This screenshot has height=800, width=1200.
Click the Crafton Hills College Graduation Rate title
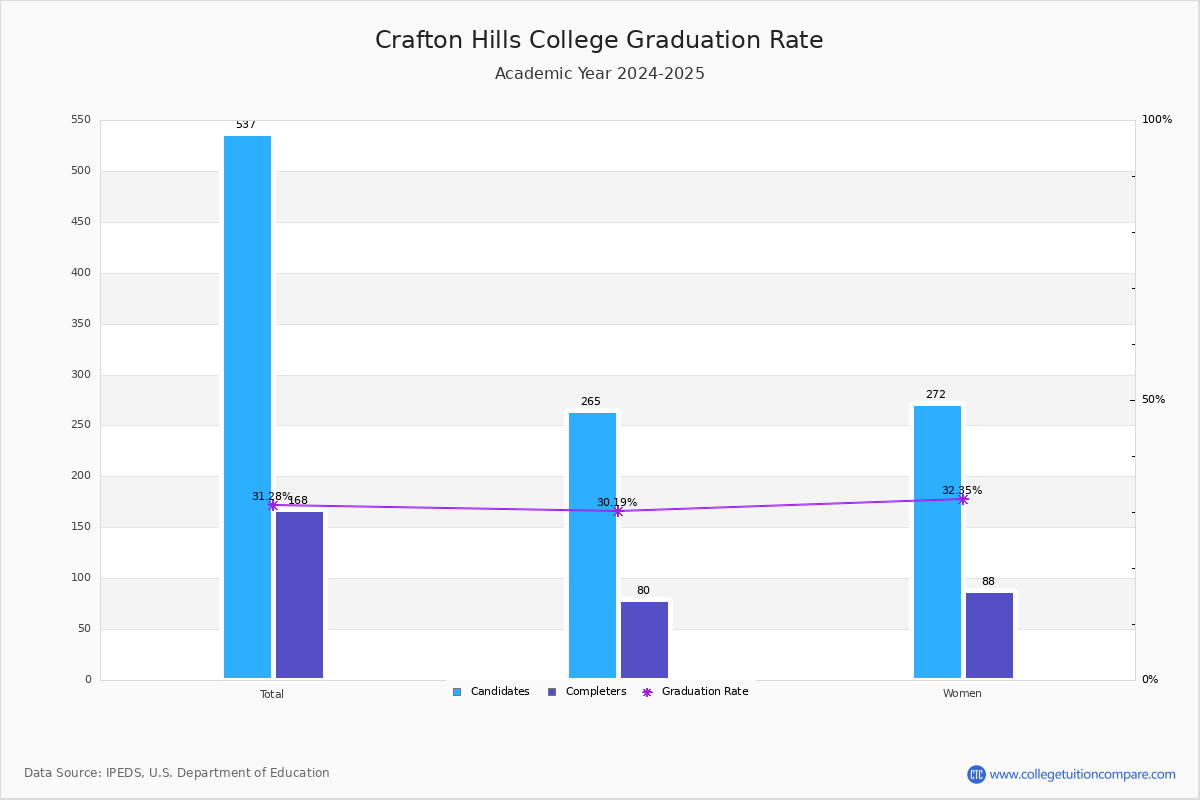599,40
